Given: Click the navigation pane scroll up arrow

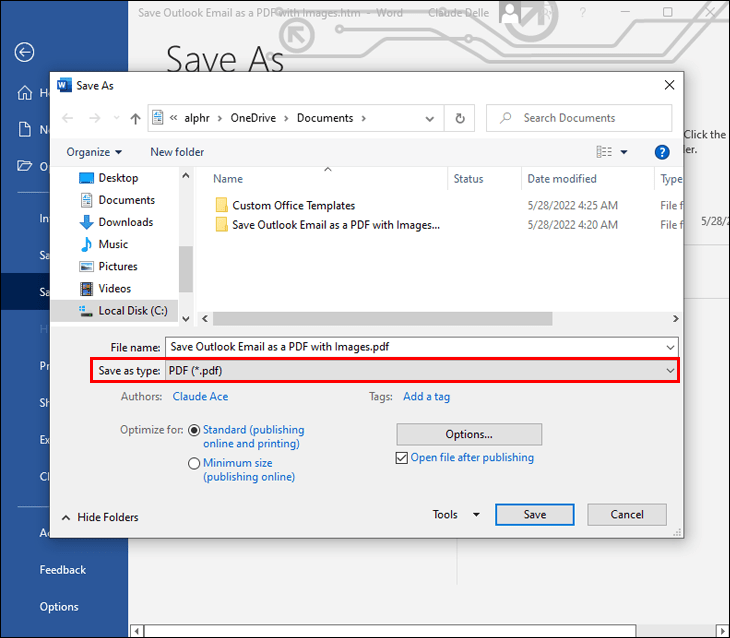Looking at the screenshot, I should [x=186, y=176].
